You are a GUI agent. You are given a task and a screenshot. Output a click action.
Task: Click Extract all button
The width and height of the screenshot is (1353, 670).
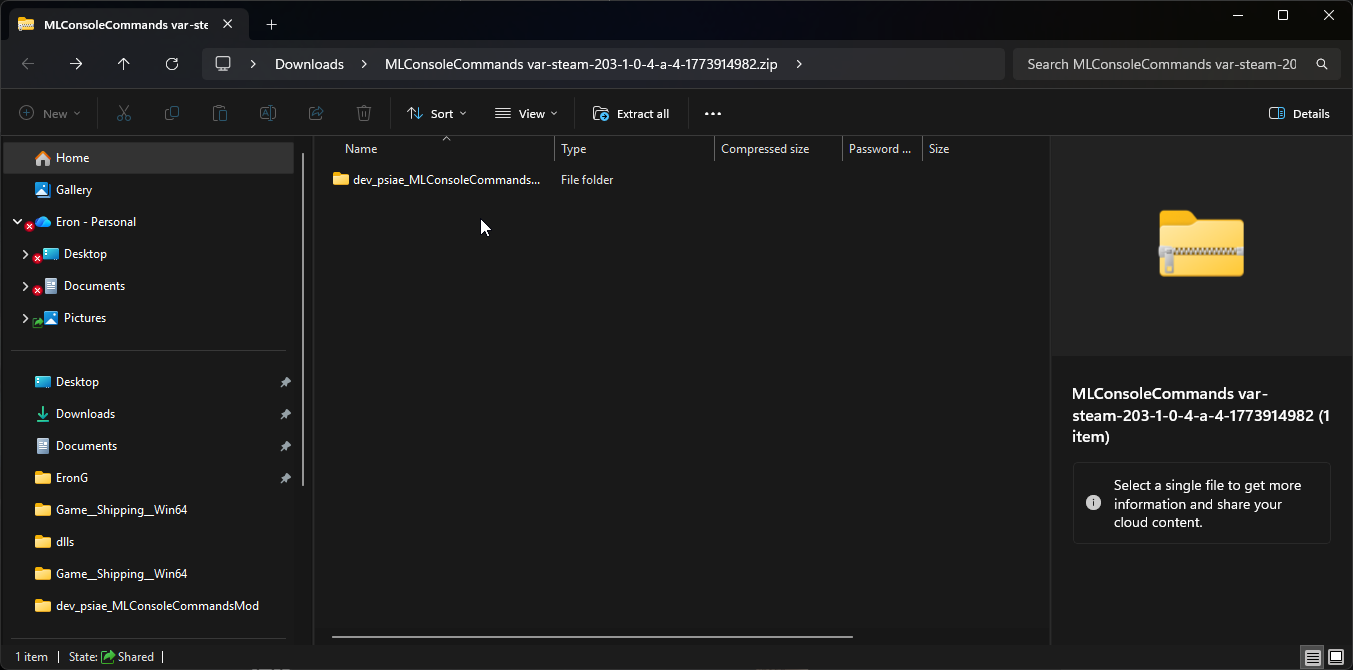(x=631, y=114)
